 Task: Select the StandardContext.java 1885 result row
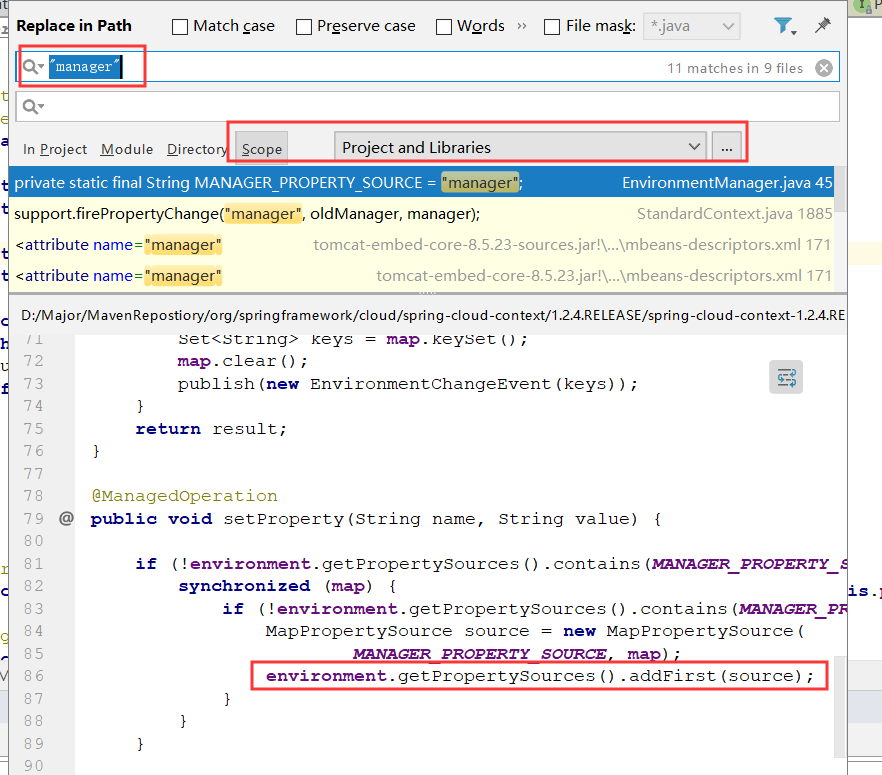click(x=421, y=214)
